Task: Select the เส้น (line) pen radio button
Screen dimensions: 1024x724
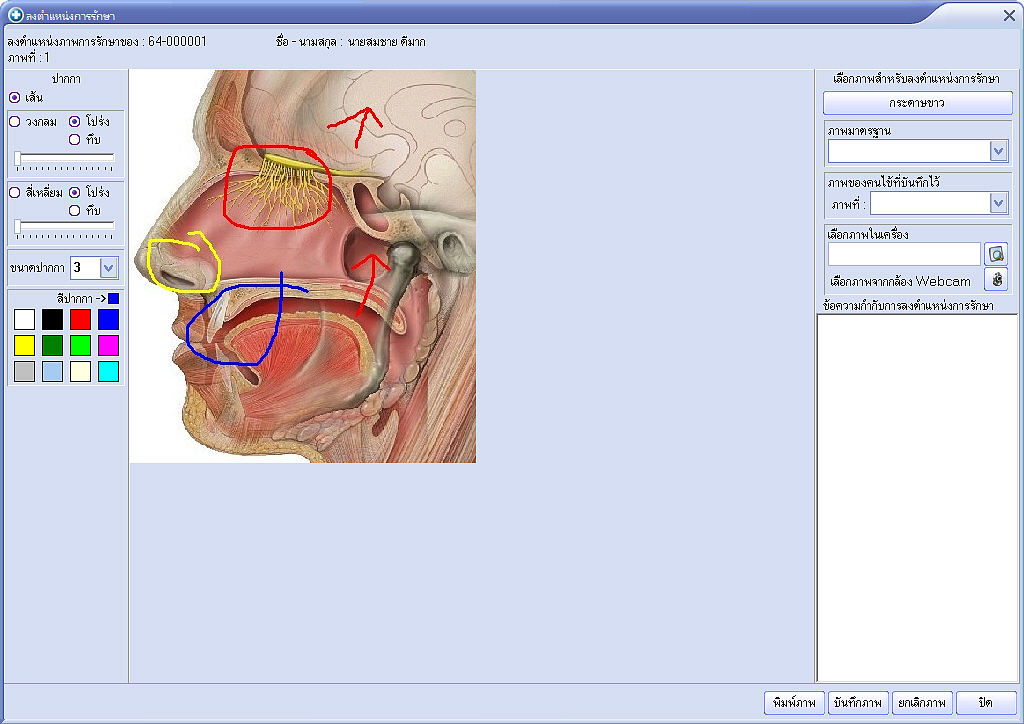Action: (14, 97)
